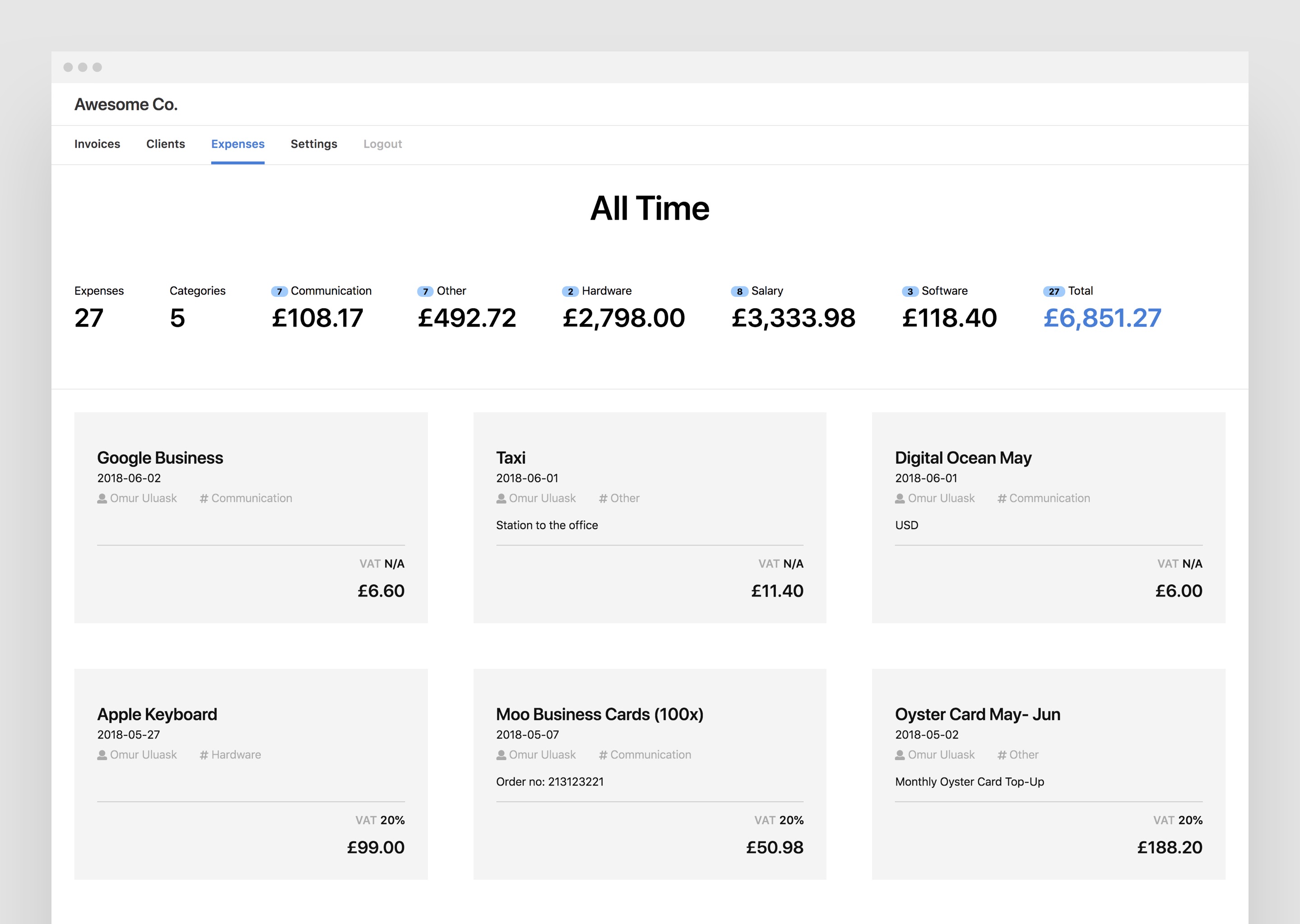
Task: Click the user icon on Digital Ocean May card
Action: [900, 499]
